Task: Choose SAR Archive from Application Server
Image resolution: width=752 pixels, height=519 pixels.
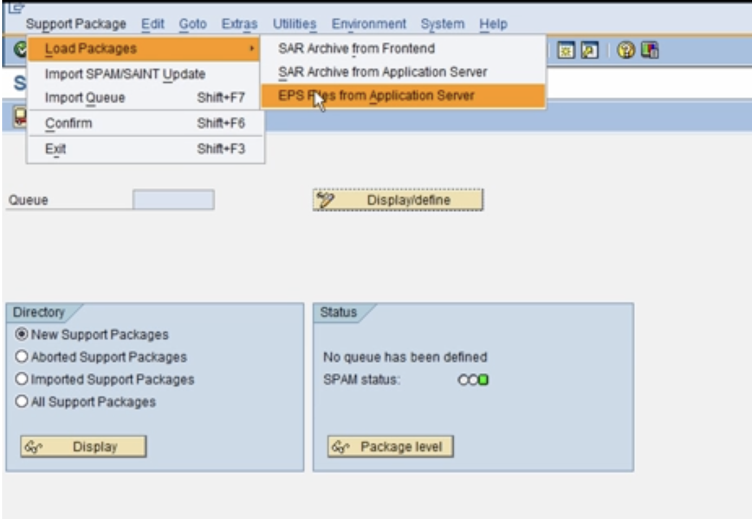Action: (403, 72)
